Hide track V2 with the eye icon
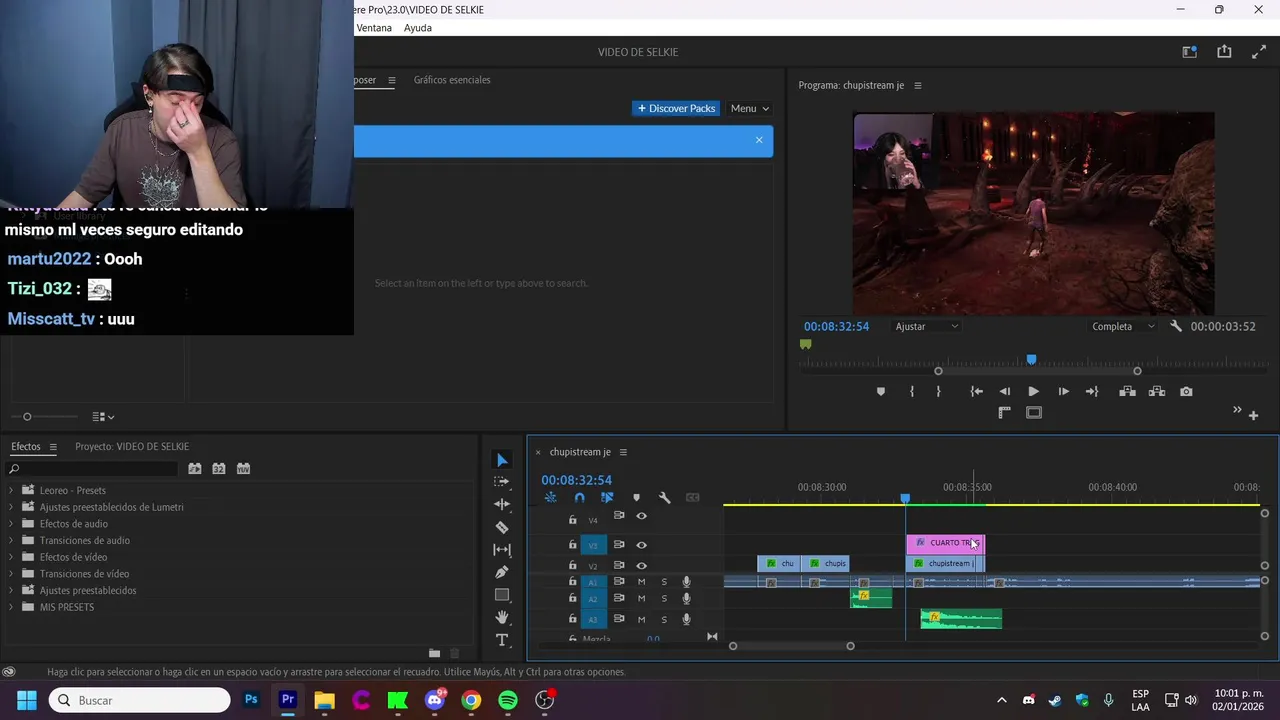1280x720 pixels. point(641,565)
